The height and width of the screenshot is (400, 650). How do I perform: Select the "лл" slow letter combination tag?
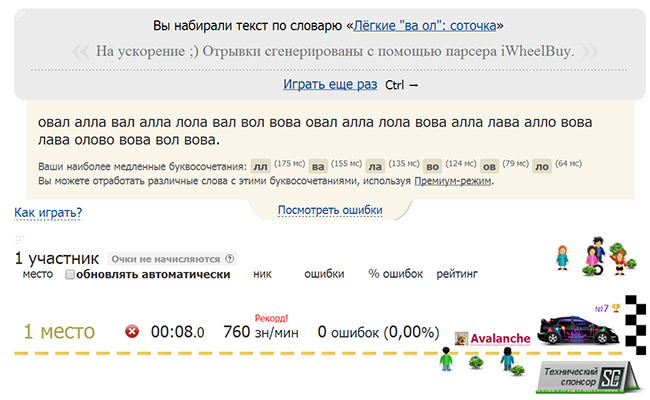tap(260, 165)
